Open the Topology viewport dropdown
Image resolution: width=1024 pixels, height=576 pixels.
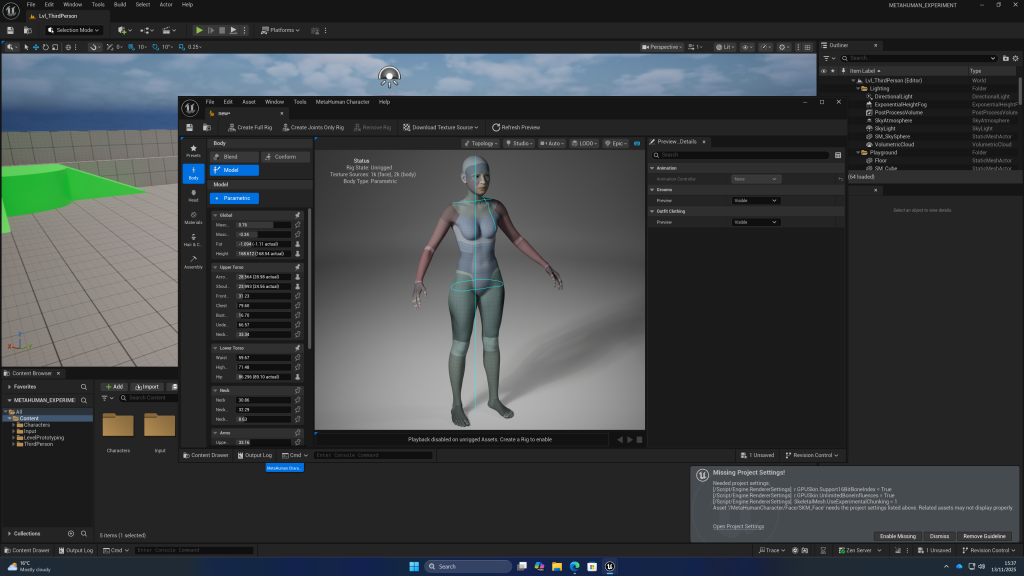tap(481, 143)
